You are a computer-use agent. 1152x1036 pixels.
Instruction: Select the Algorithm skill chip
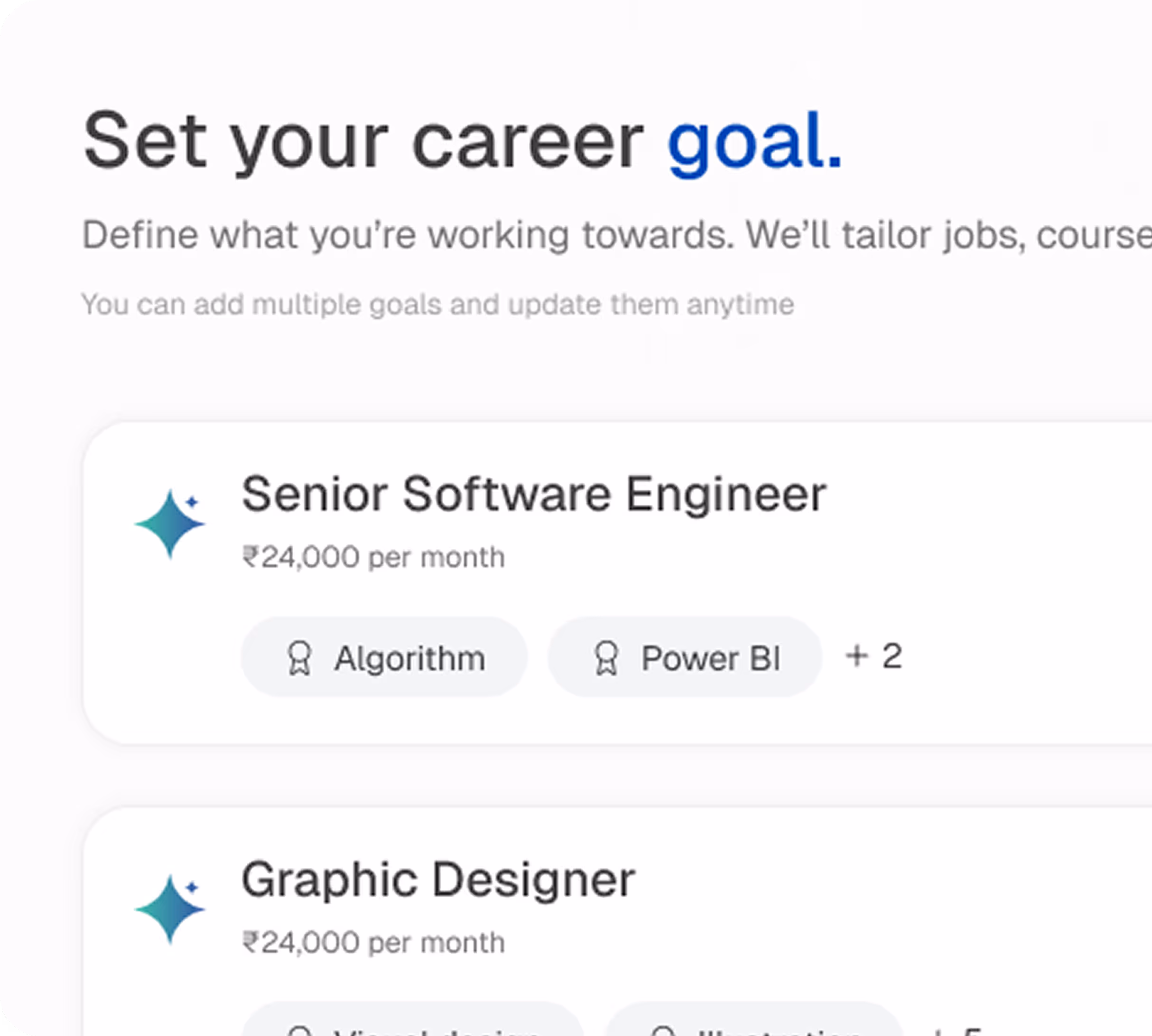pyautogui.click(x=384, y=657)
